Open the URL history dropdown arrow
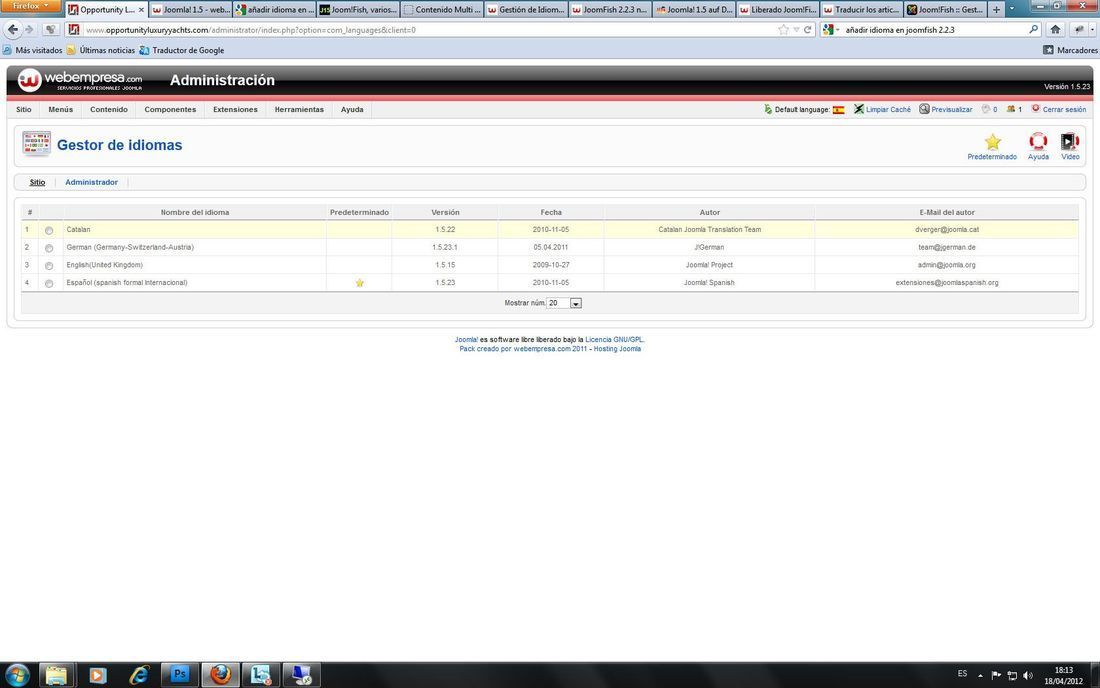The width and height of the screenshot is (1100, 688). point(796,29)
